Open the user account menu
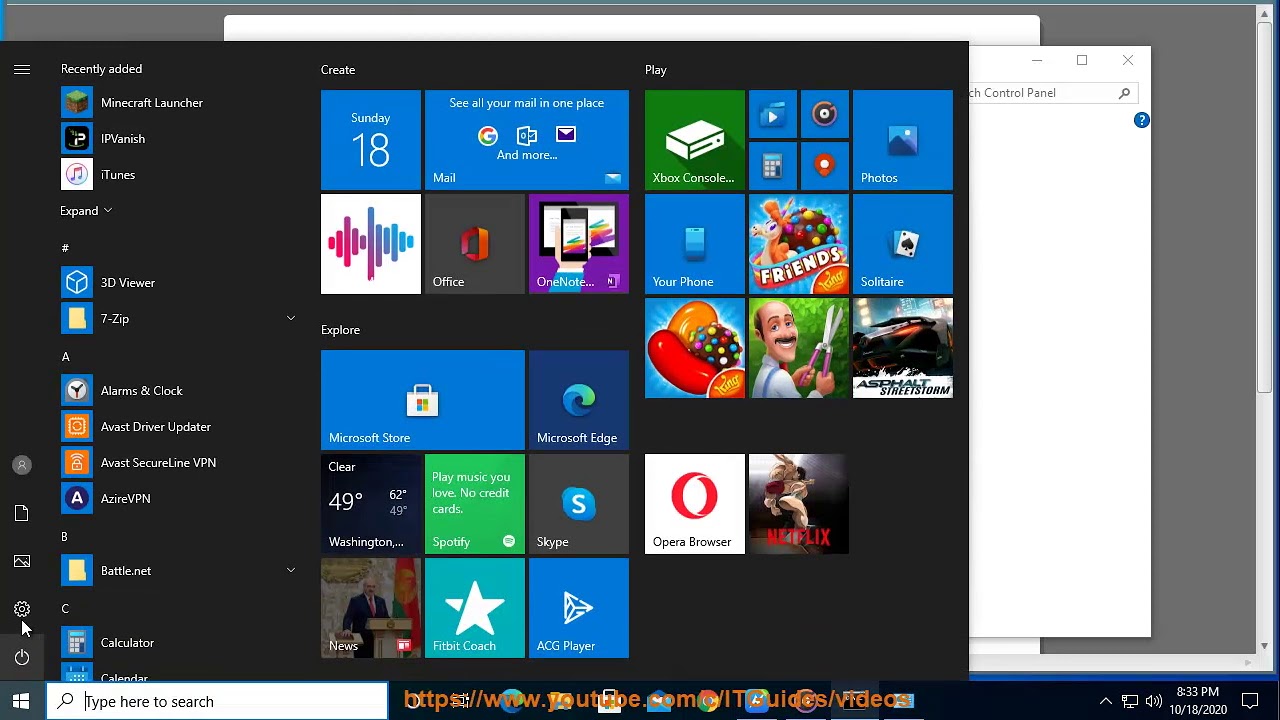The image size is (1280, 720). point(22,465)
